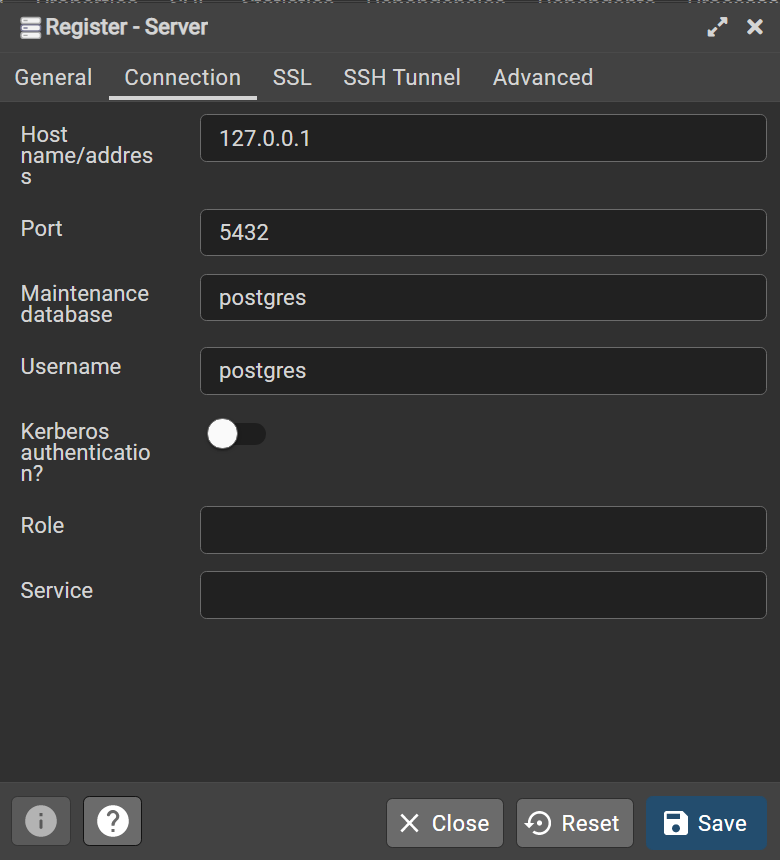This screenshot has width=780, height=860.
Task: Select the Connection tab
Action: pos(182,78)
